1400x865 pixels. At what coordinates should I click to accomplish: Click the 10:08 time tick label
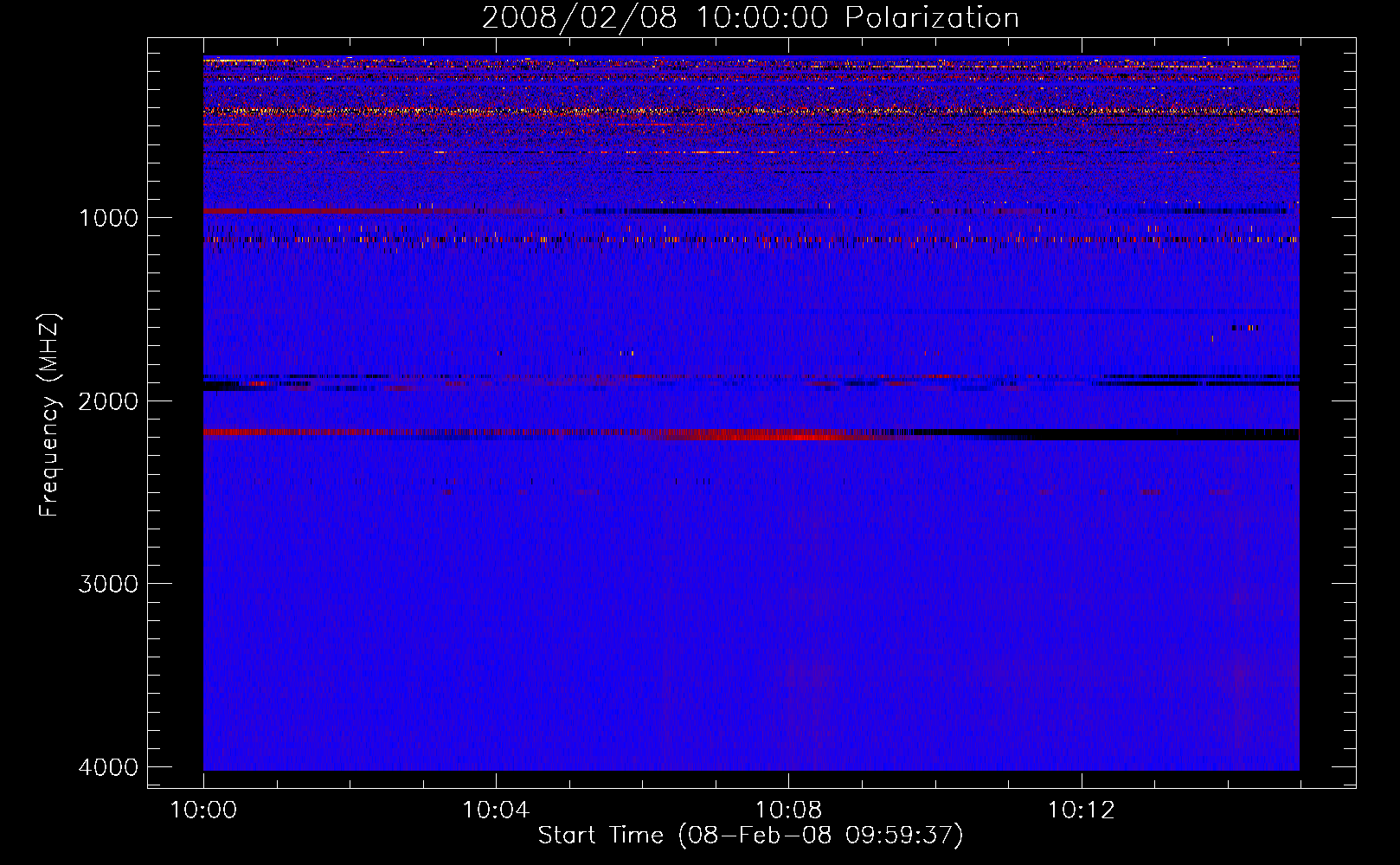pos(788,810)
